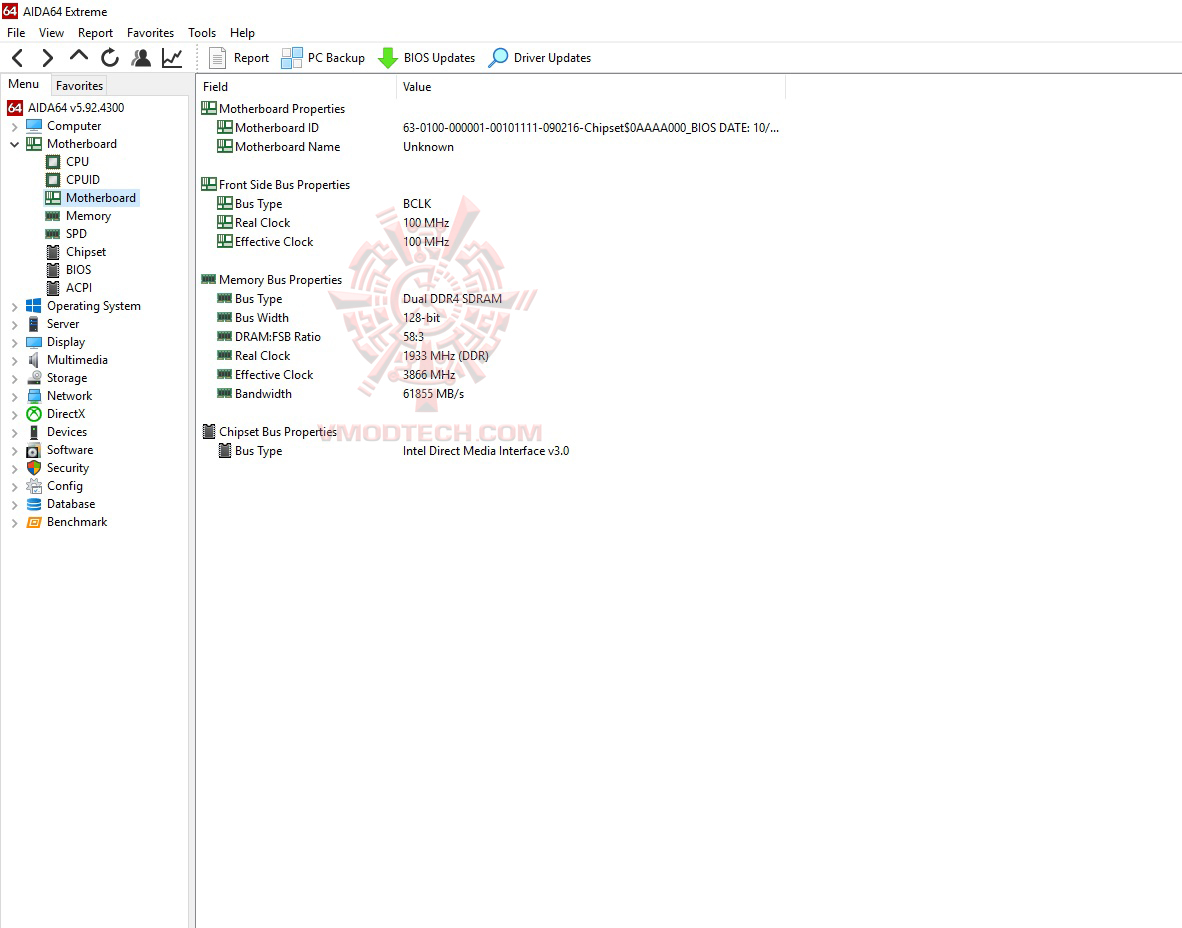Select AIDA64 v5.92.4300 root node
Screen dimensions: 1182x928
click(x=66, y=108)
